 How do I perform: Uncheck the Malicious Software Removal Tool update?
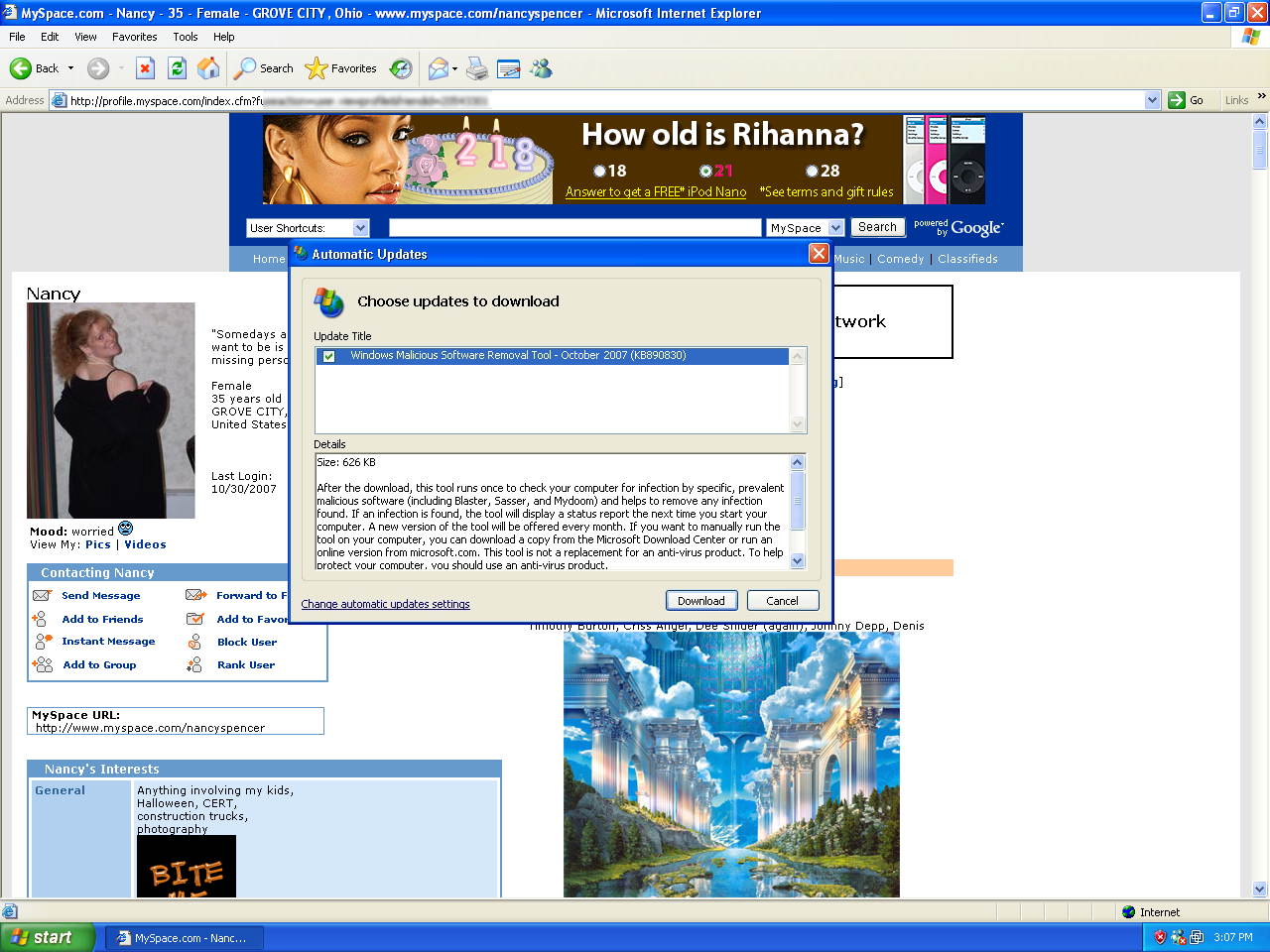328,356
